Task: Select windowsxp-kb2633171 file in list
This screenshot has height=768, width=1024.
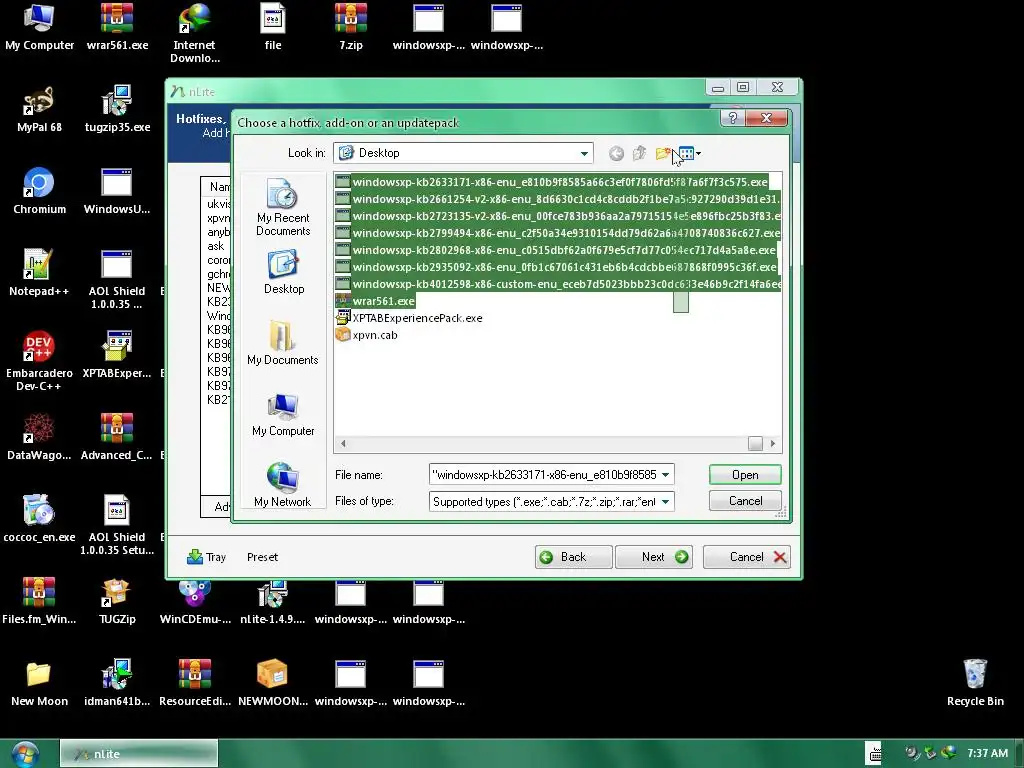Action: [x=552, y=182]
